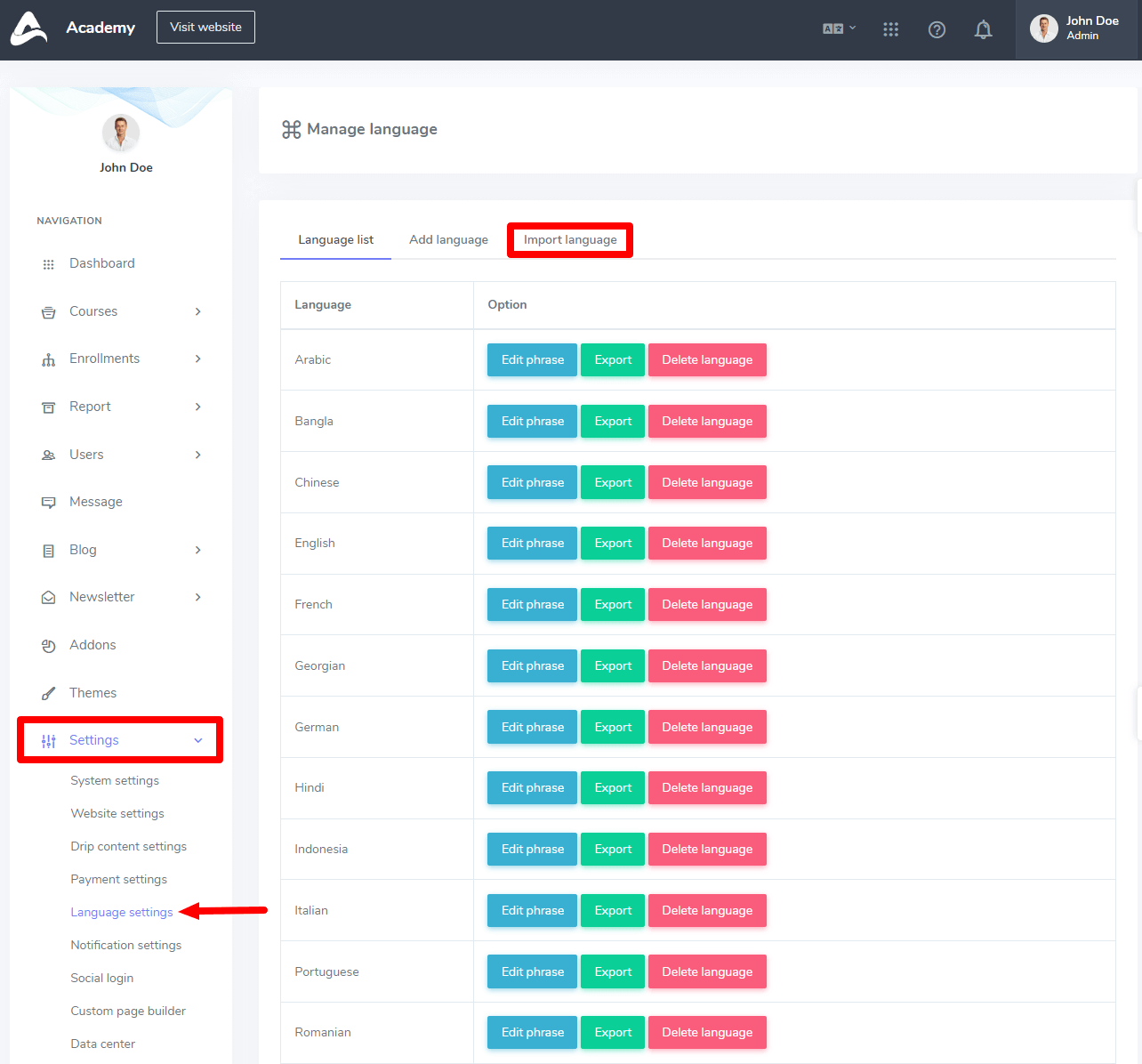Click John Doe profile avatar in header
The height and width of the screenshot is (1064, 1142).
tap(1043, 28)
